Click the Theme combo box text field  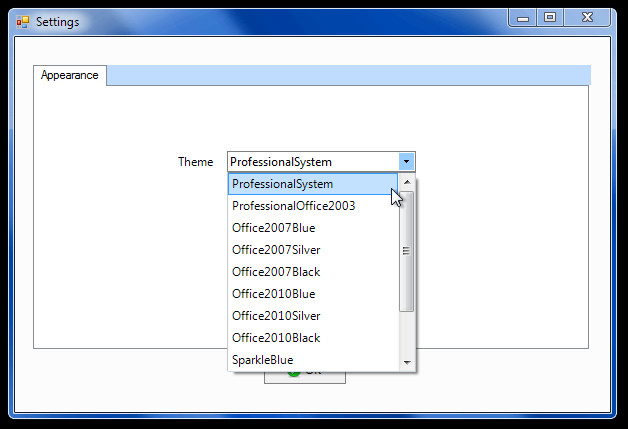[x=313, y=162]
